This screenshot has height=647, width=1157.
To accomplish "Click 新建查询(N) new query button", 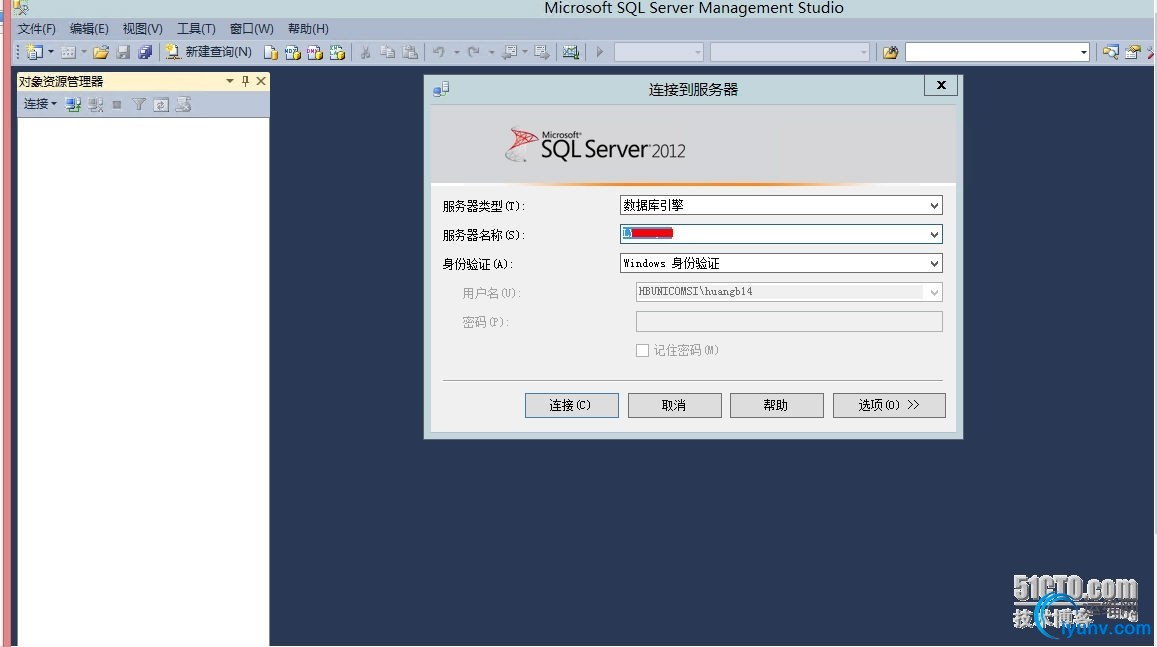I will [x=209, y=52].
